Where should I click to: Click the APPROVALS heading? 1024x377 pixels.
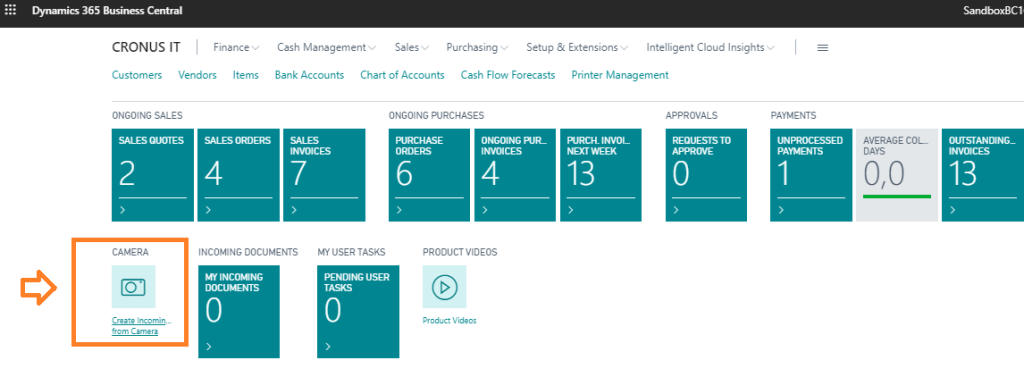click(692, 116)
